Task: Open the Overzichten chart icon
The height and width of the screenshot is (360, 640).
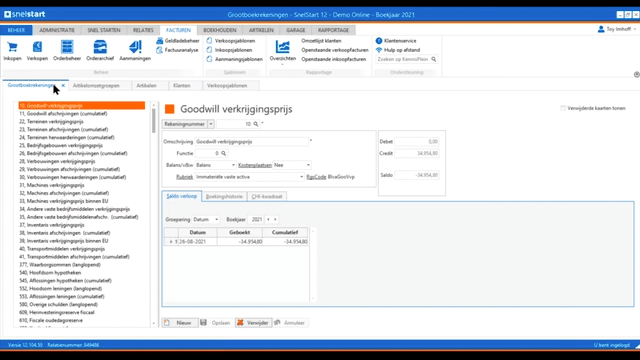Action: [282, 47]
